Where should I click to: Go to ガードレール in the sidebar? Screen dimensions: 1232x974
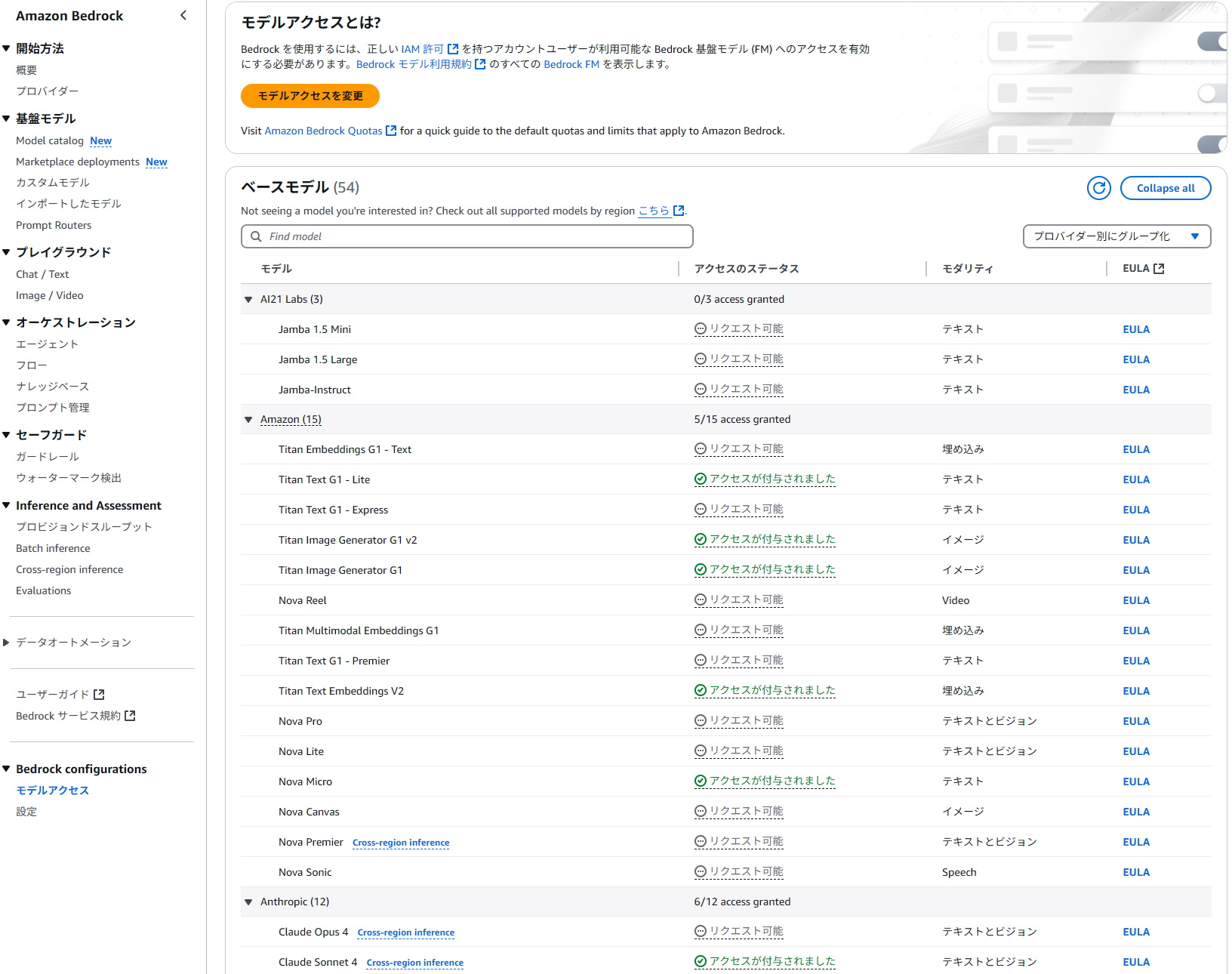(x=48, y=457)
